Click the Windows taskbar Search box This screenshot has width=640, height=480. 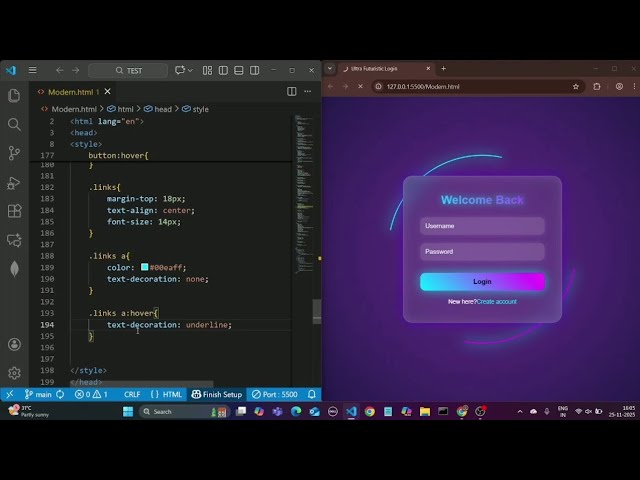[x=184, y=411]
